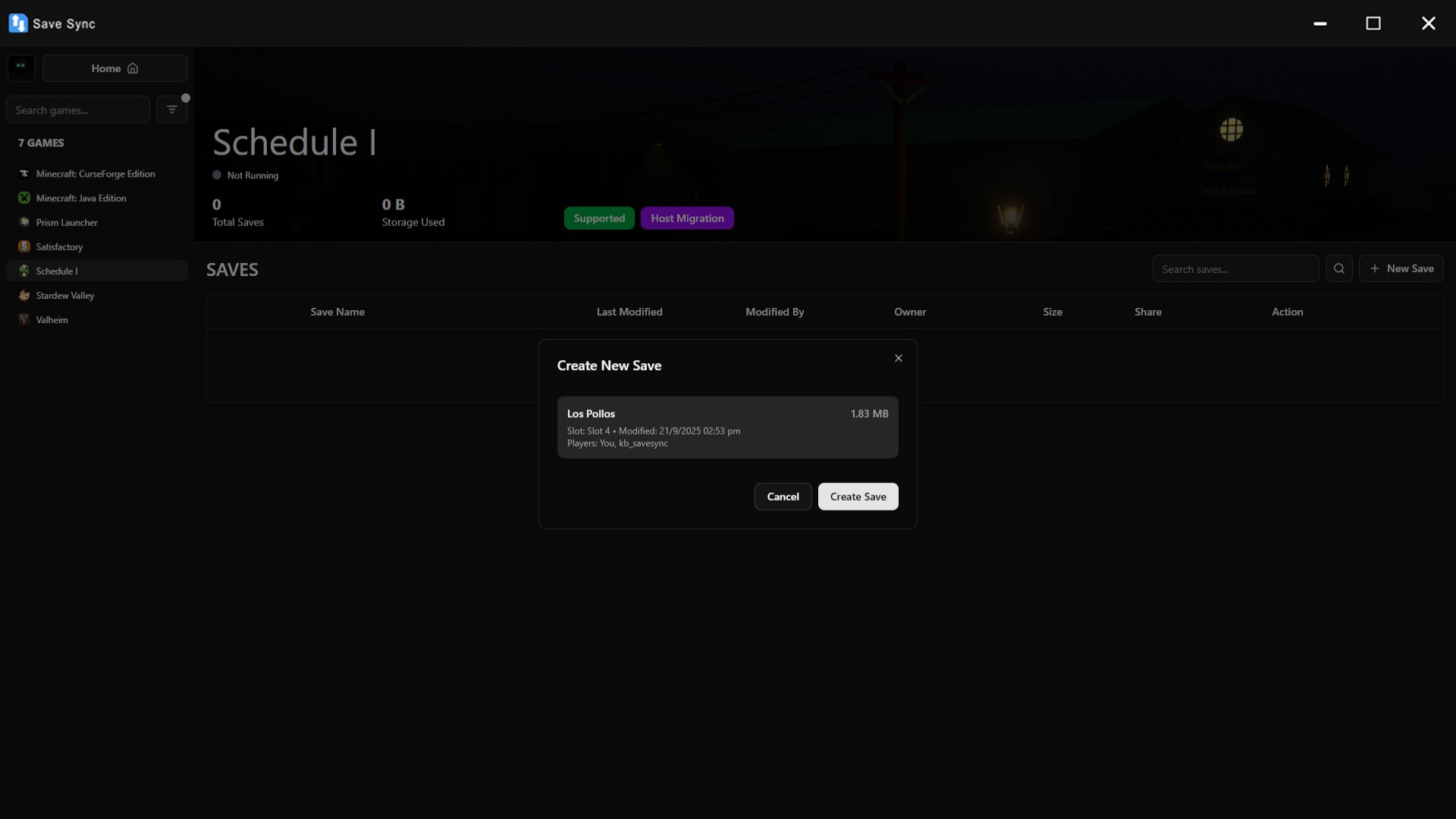Click the Search saves input field
Image resolution: width=1456 pixels, height=819 pixels.
(1235, 268)
